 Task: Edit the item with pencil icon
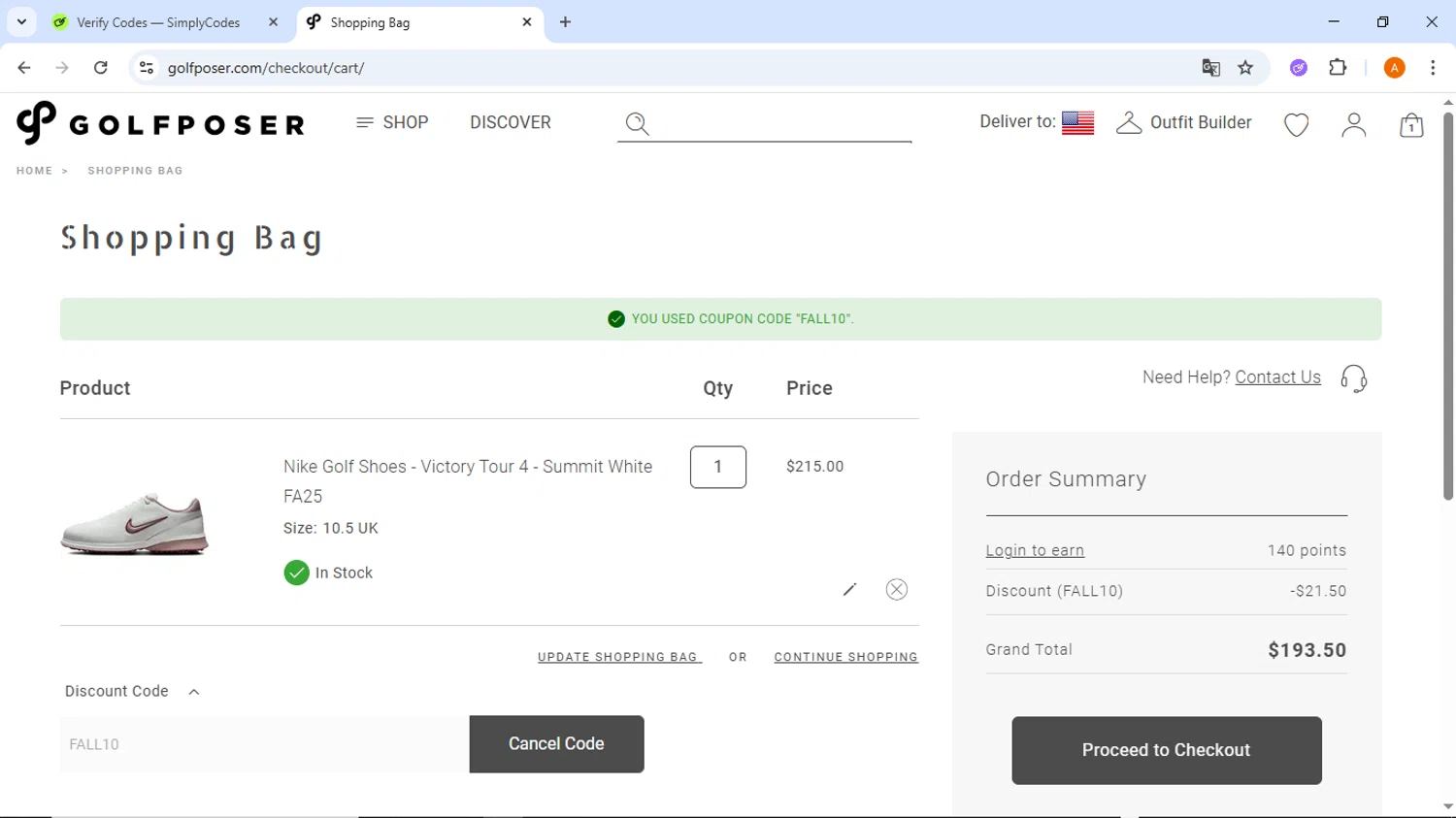coord(849,589)
